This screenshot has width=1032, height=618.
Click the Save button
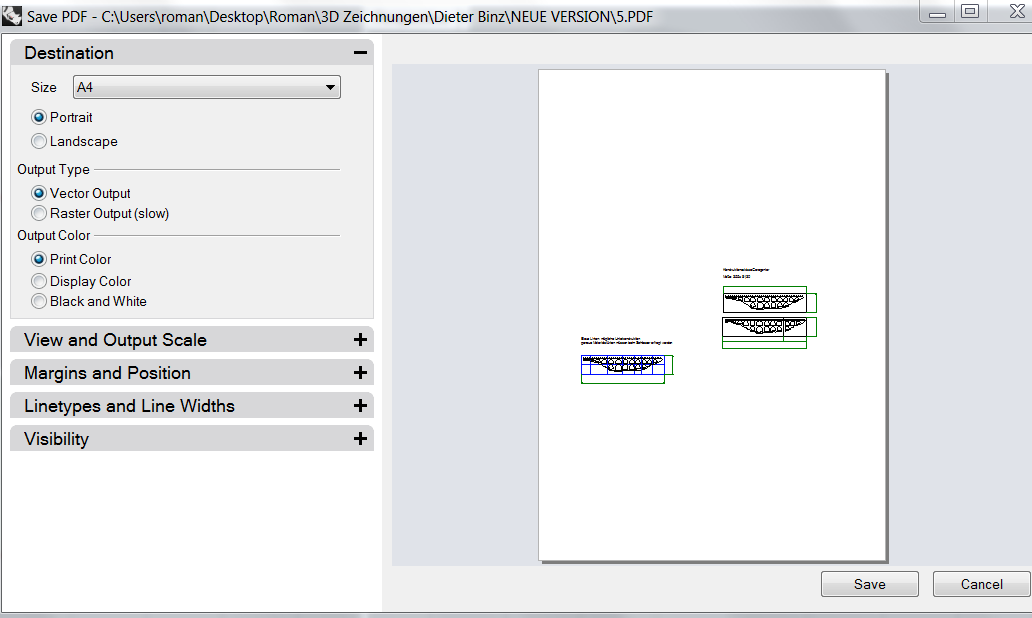[x=869, y=584]
